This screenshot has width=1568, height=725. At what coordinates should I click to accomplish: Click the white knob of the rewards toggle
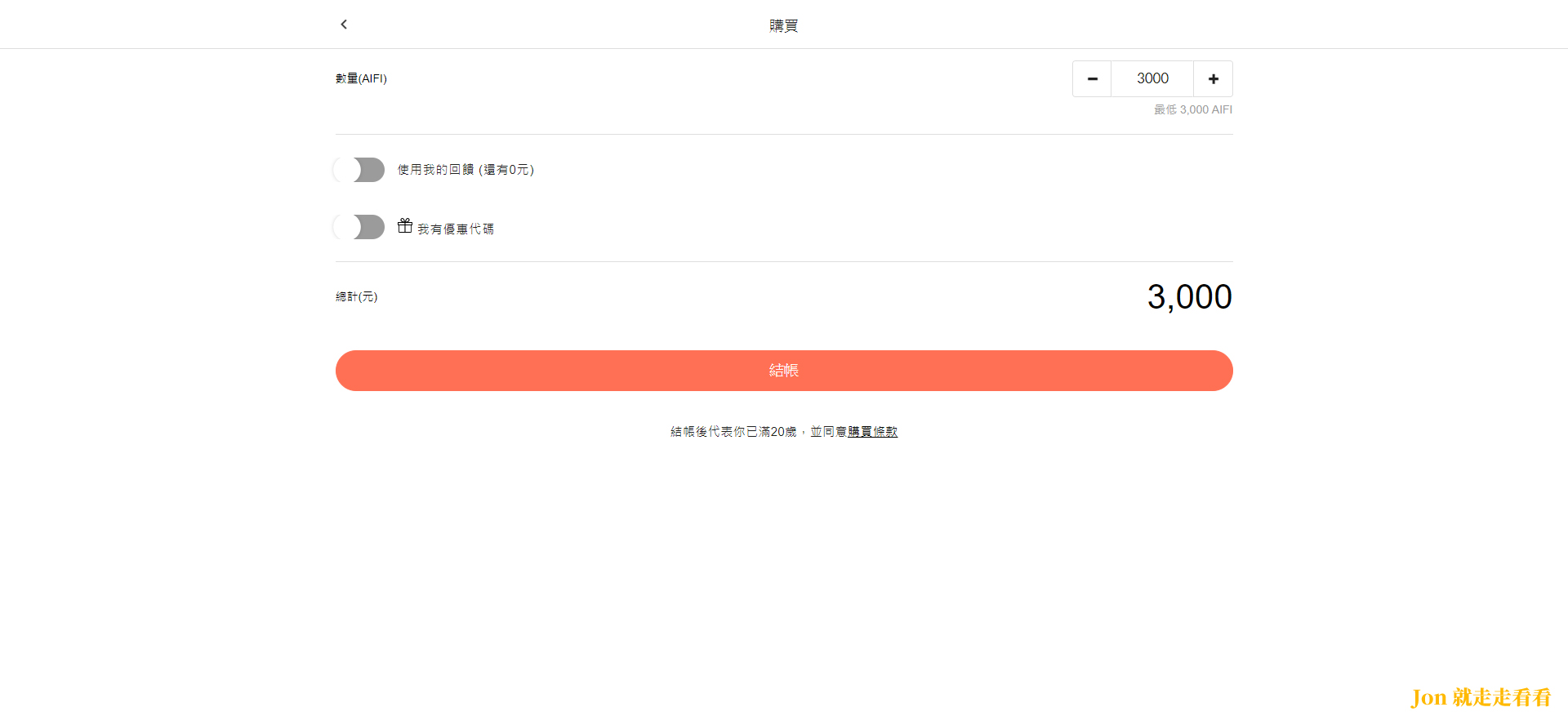[x=346, y=170]
